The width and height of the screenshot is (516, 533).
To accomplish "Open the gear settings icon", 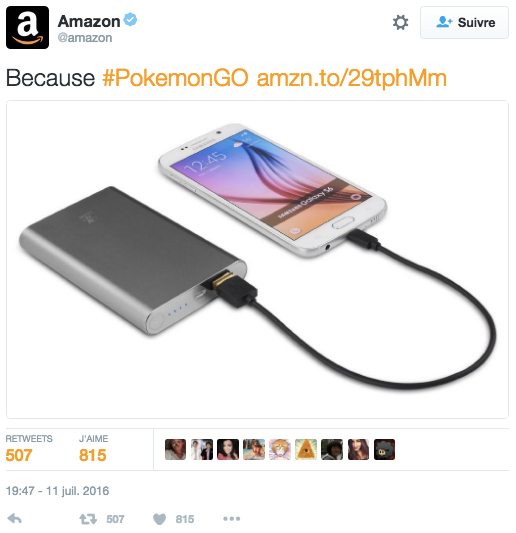I will (400, 23).
